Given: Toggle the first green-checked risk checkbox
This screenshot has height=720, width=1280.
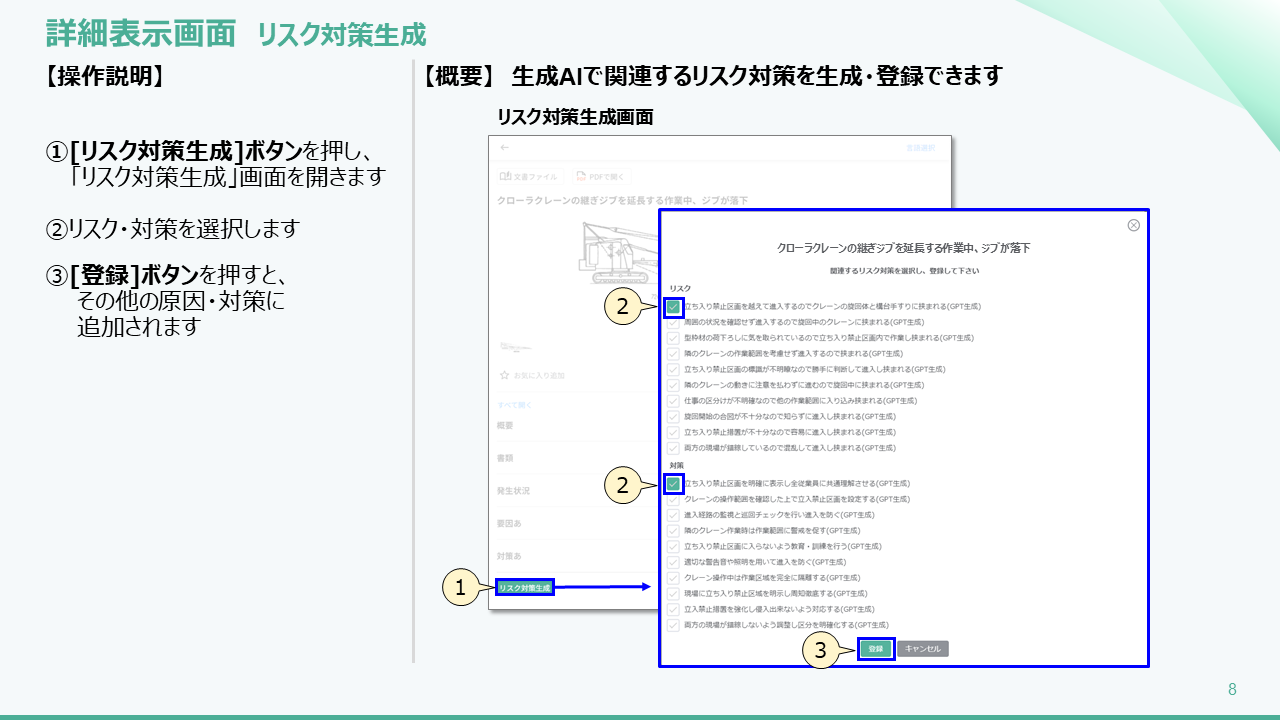Looking at the screenshot, I should (674, 307).
